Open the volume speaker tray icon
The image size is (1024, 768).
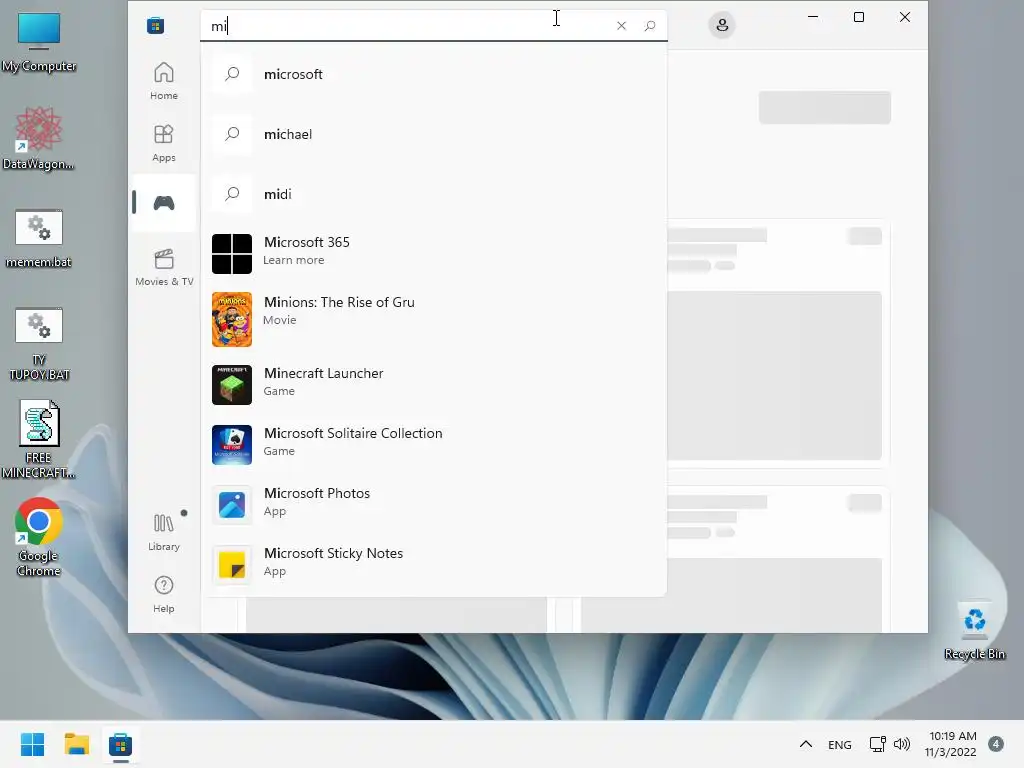coord(902,744)
